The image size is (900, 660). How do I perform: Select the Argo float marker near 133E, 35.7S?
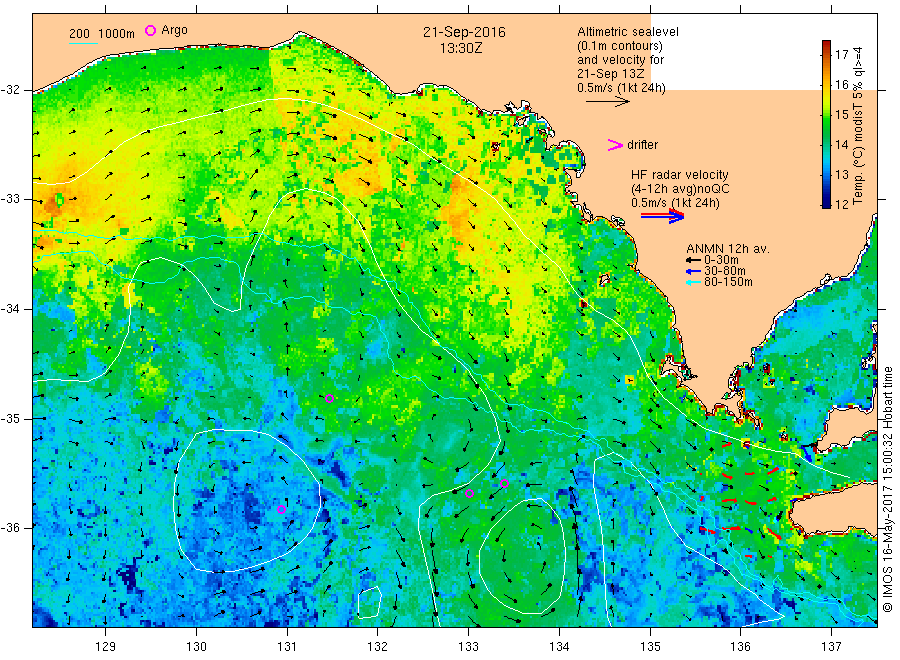pos(469,493)
